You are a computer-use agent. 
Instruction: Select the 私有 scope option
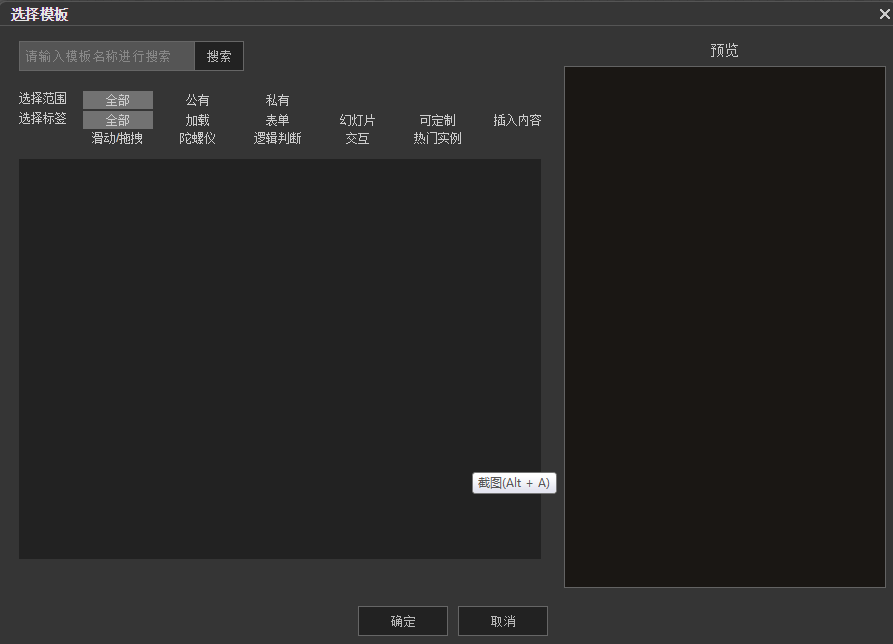point(277,100)
